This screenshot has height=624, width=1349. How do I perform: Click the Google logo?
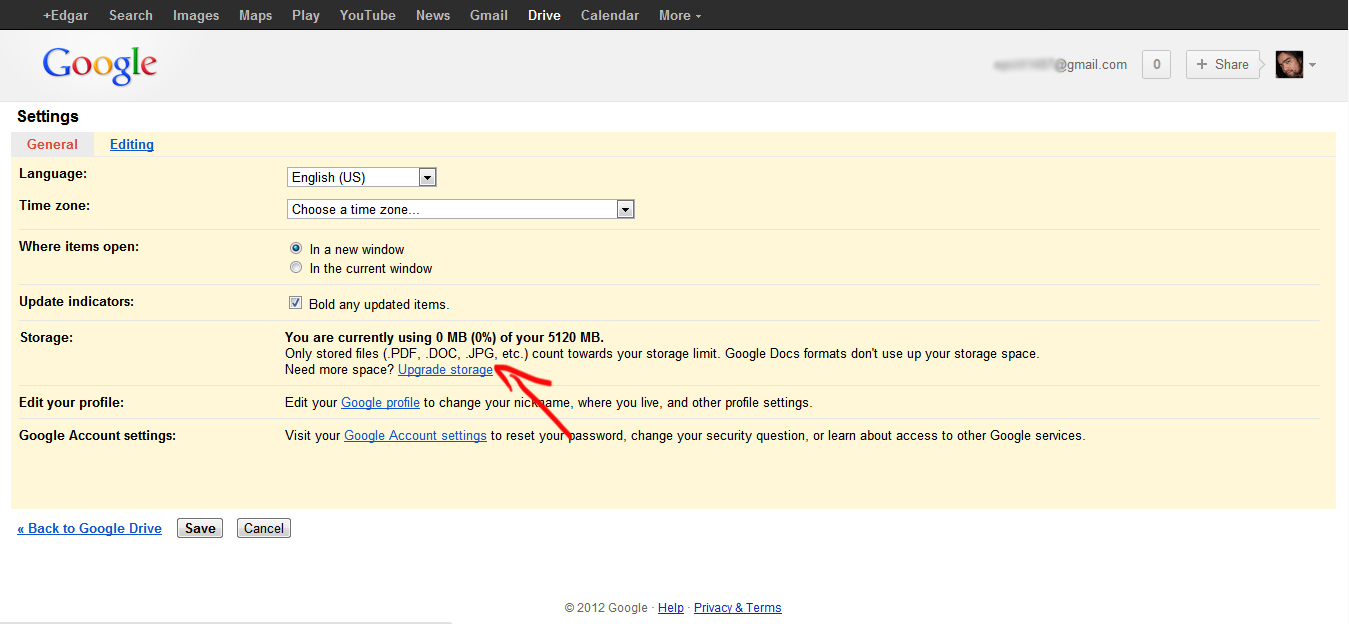click(99, 64)
